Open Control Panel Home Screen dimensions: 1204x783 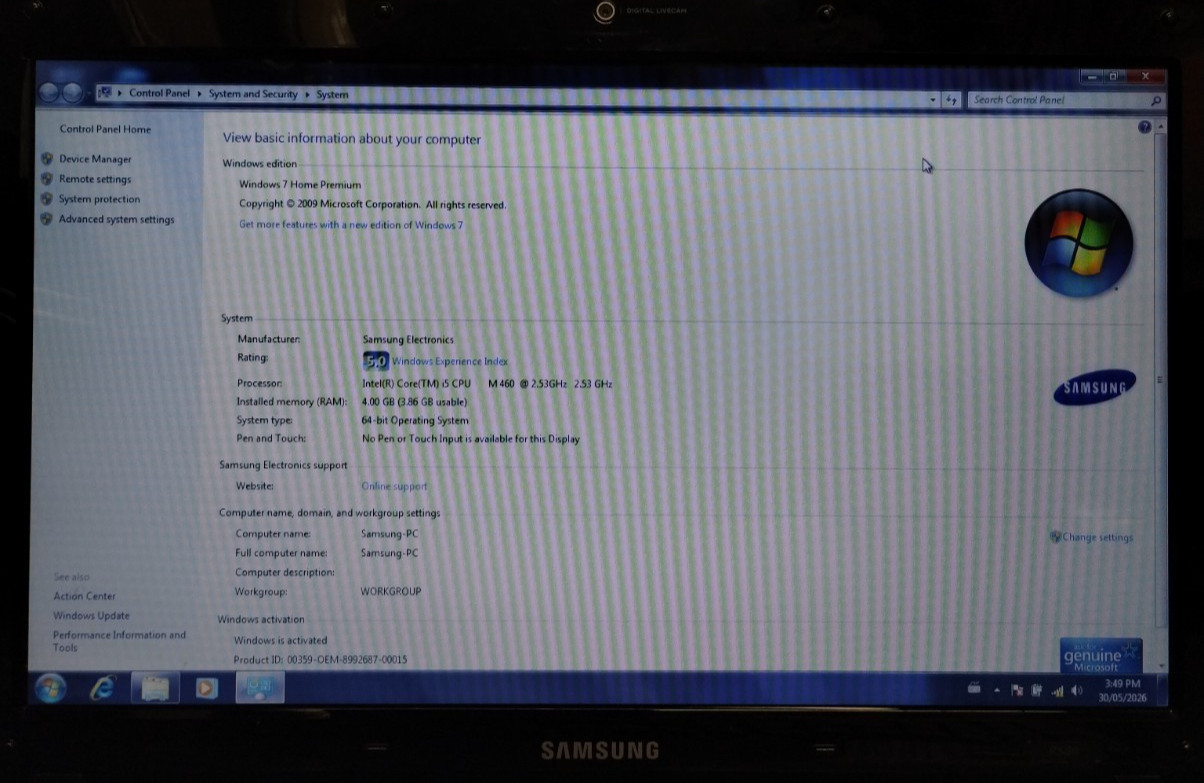coord(105,129)
